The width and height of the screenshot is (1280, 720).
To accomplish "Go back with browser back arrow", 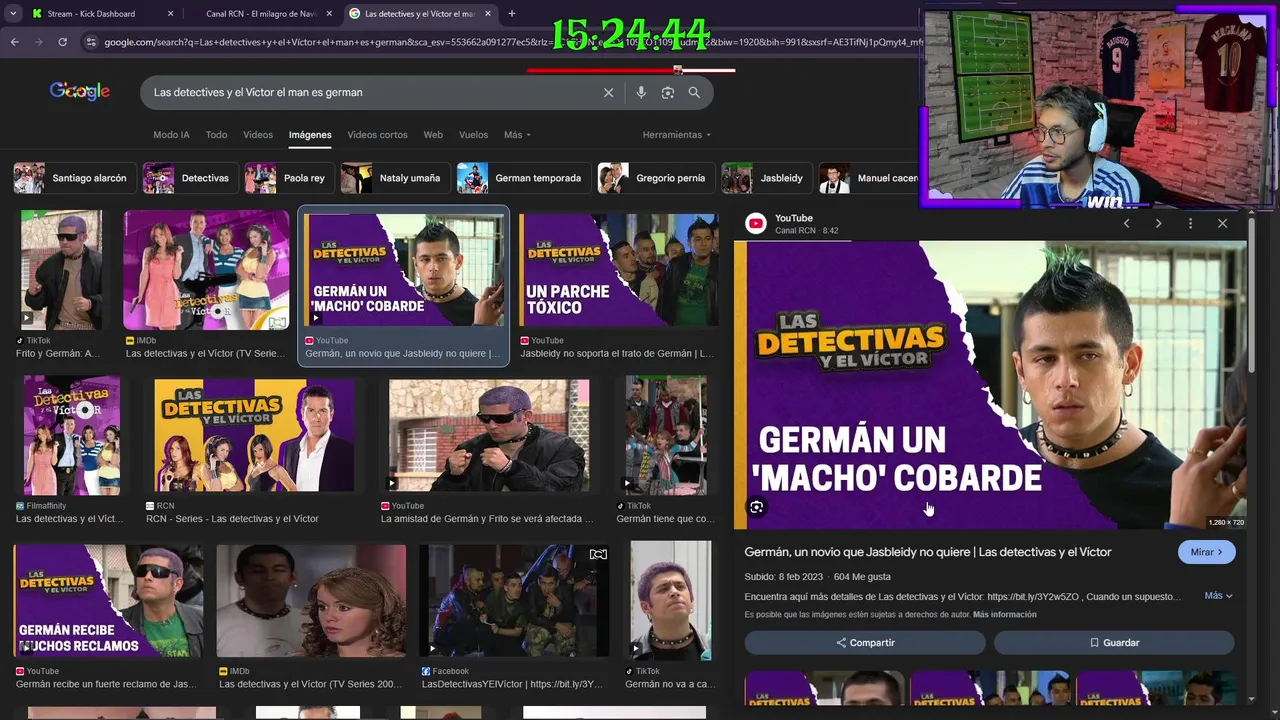I will click(14, 42).
